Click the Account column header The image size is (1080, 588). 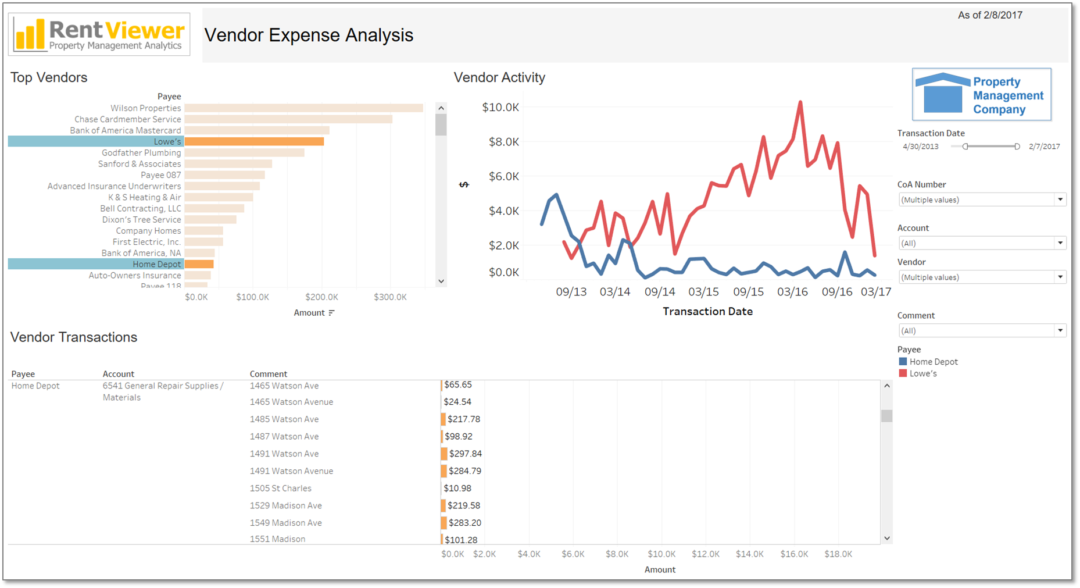(x=116, y=373)
